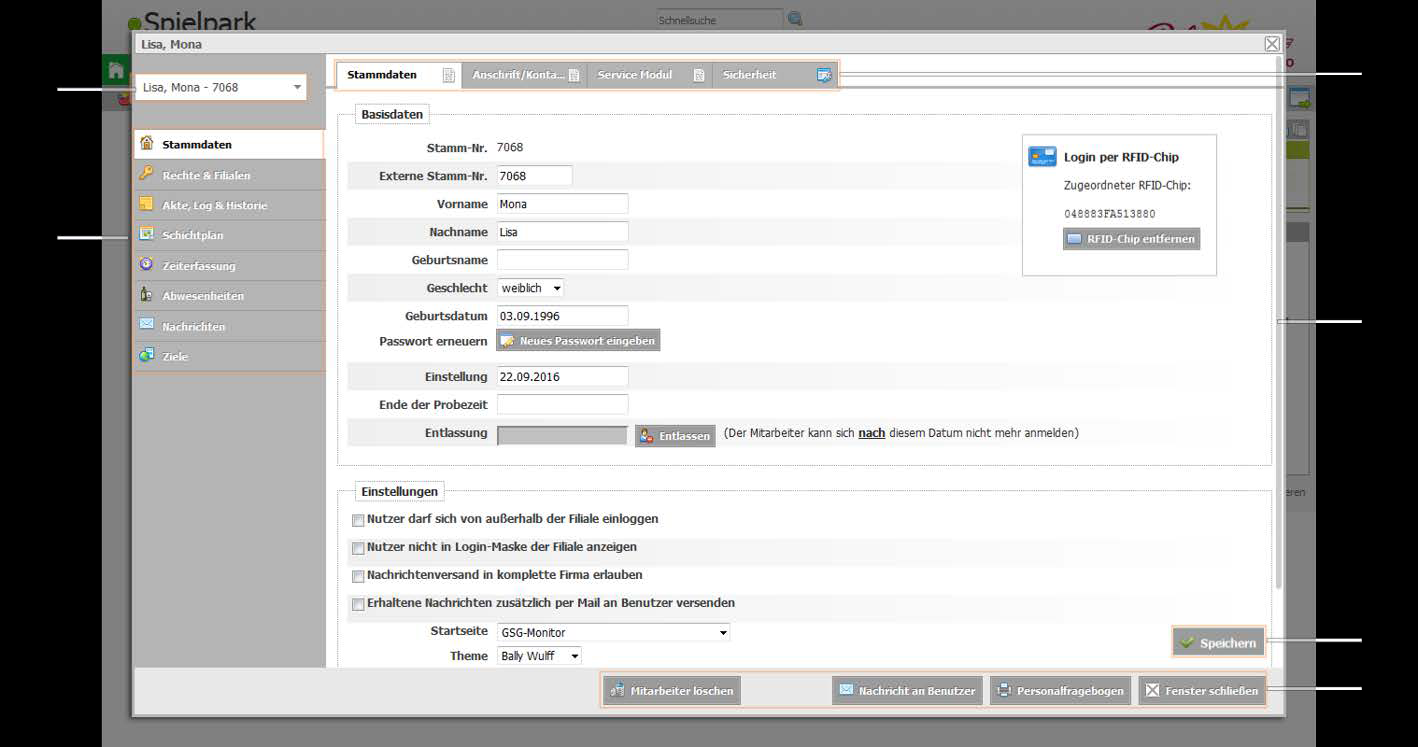This screenshot has width=1418, height=747.
Task: Switch to the Service Modul tab
Action: tap(649, 75)
